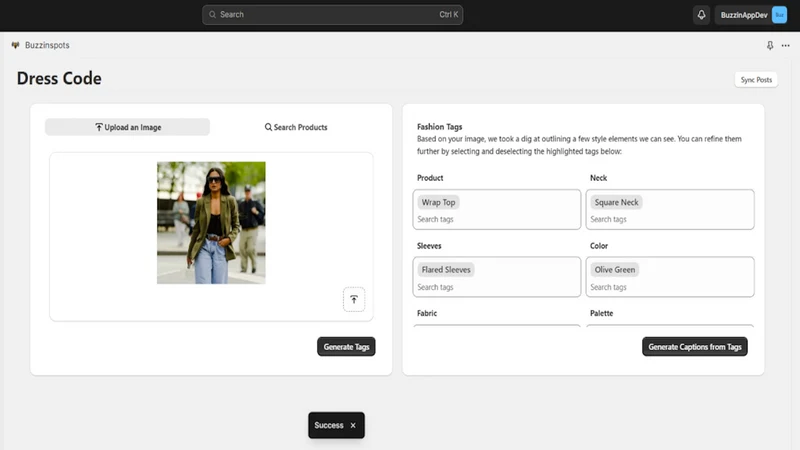
Task: Toggle the Olive Green color tag
Action: 615,269
